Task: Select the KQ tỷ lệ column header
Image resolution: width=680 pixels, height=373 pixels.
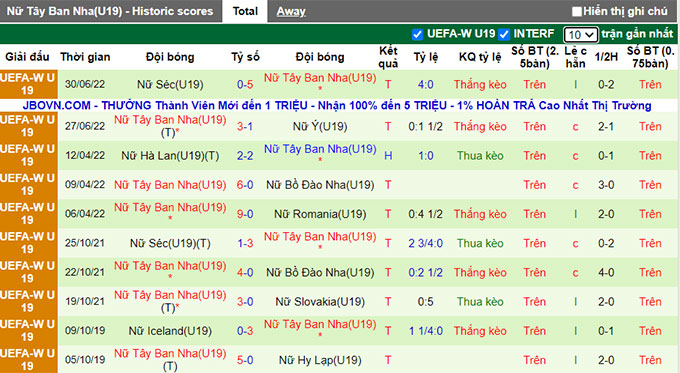Action: click(480, 57)
